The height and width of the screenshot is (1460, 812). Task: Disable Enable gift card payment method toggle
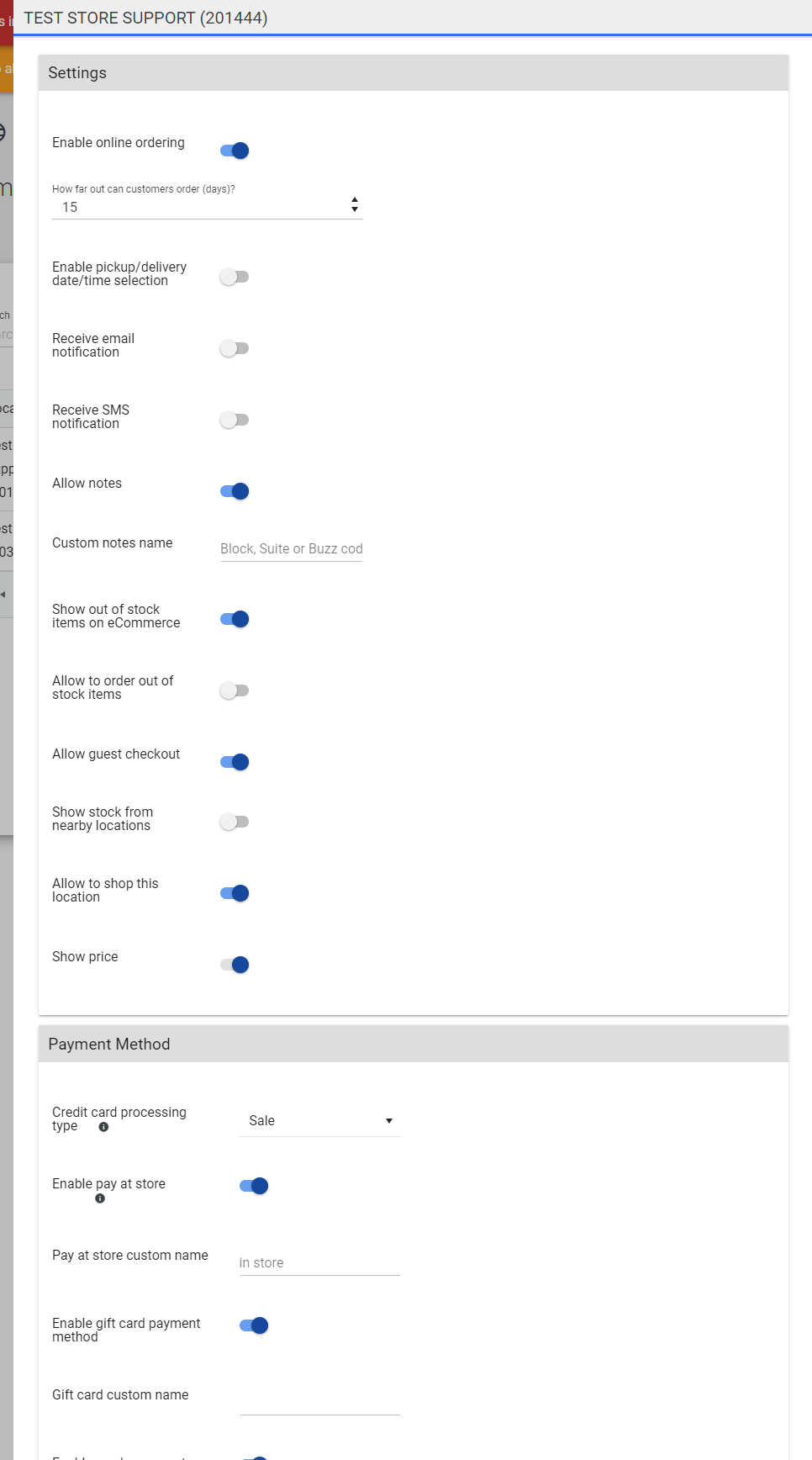[x=254, y=1325]
